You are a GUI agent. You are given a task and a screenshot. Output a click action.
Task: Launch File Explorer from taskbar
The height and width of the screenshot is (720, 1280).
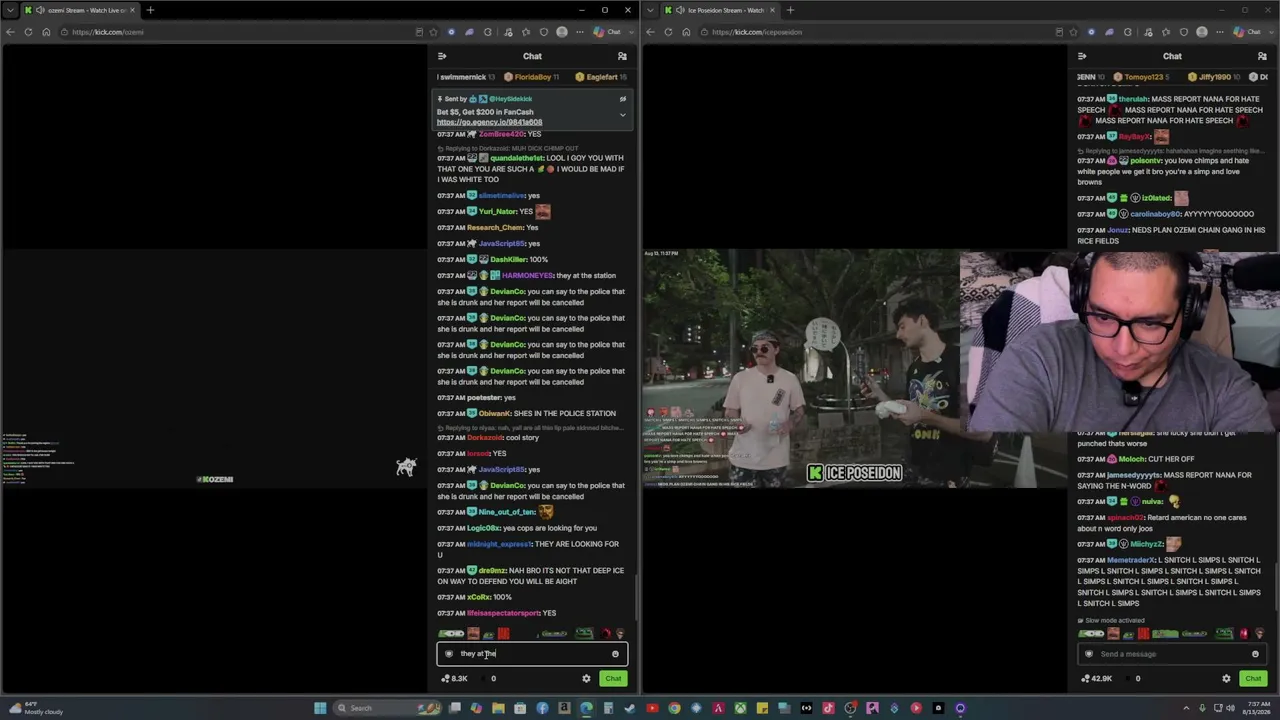tap(498, 708)
